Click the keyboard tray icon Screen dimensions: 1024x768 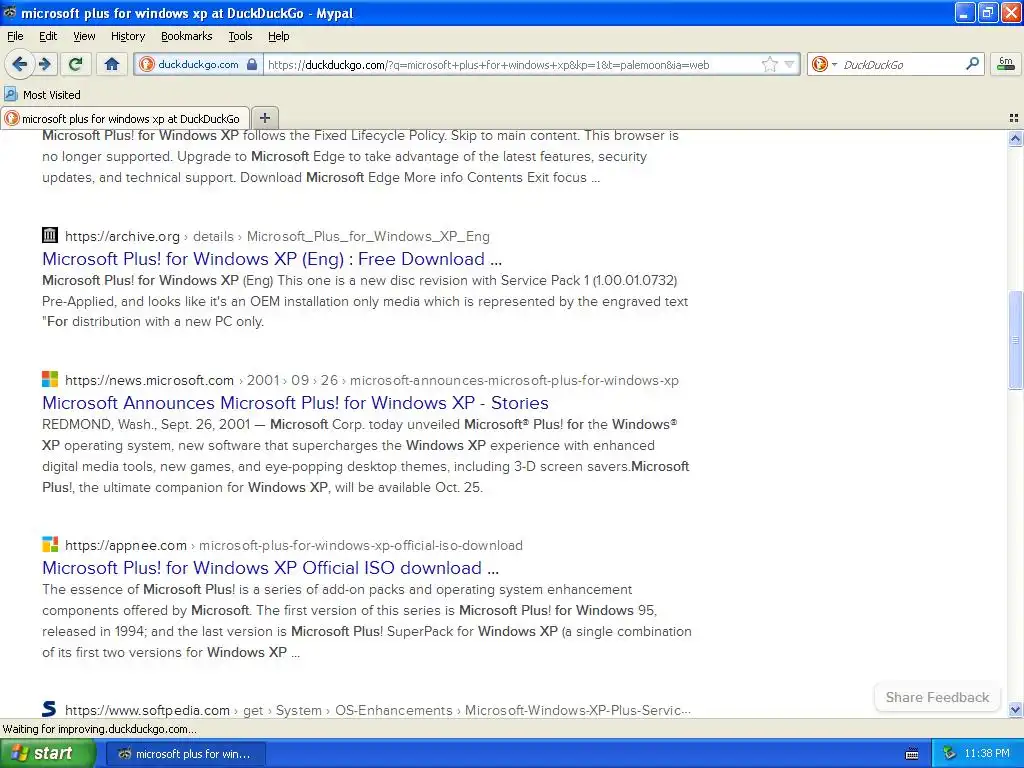(x=912, y=754)
